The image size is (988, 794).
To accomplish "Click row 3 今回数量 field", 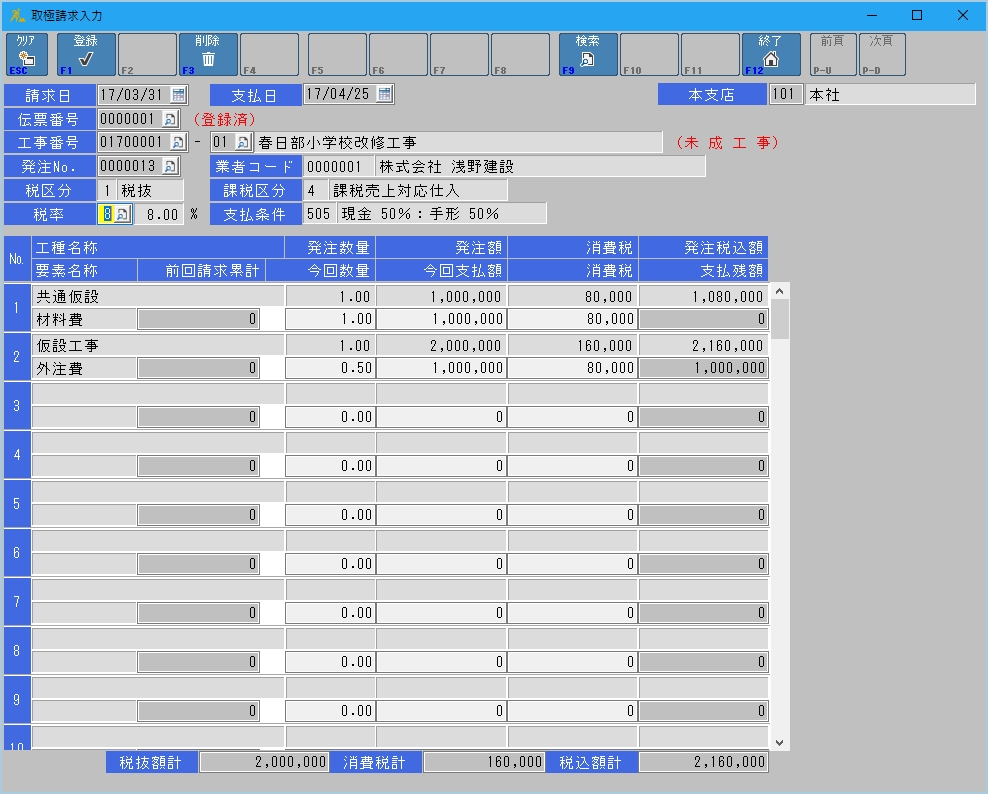I will [330, 417].
